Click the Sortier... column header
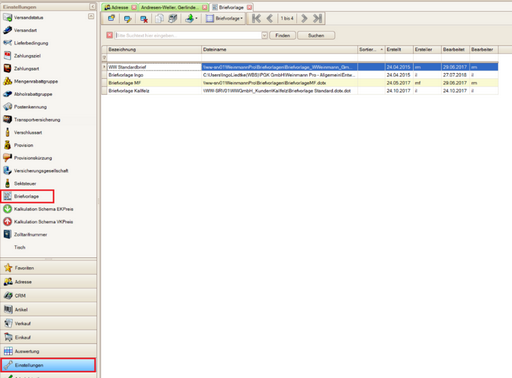Viewport: 512px width, 378px height. [x=371, y=49]
